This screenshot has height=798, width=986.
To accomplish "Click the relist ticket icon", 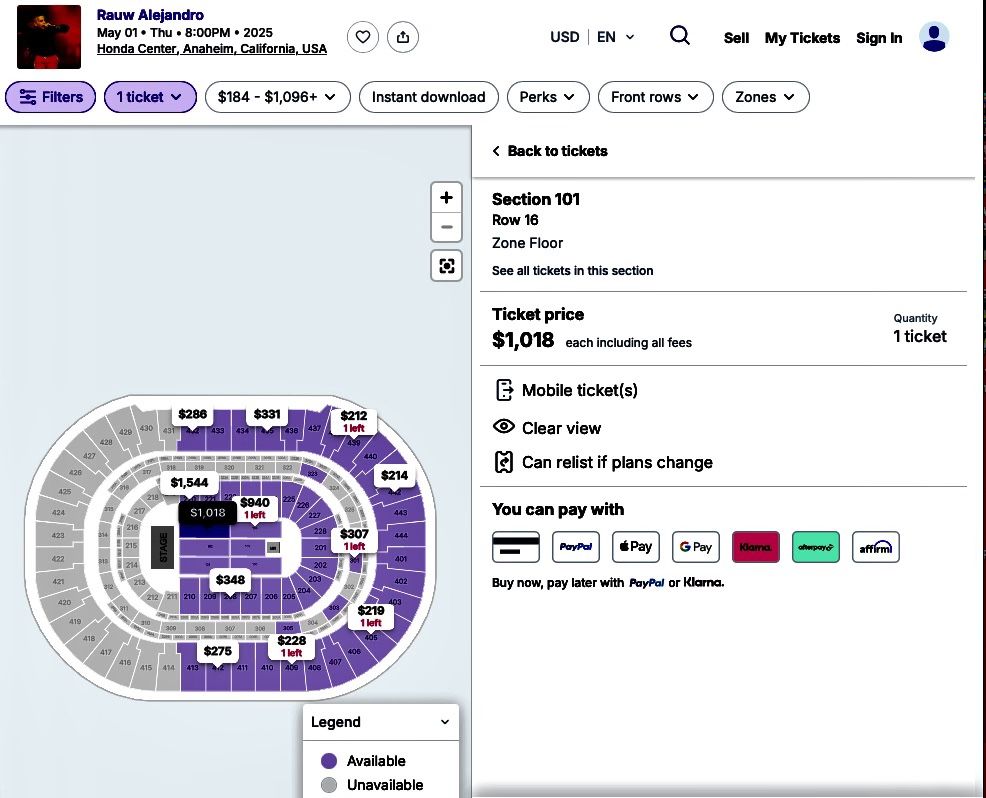I will click(504, 462).
